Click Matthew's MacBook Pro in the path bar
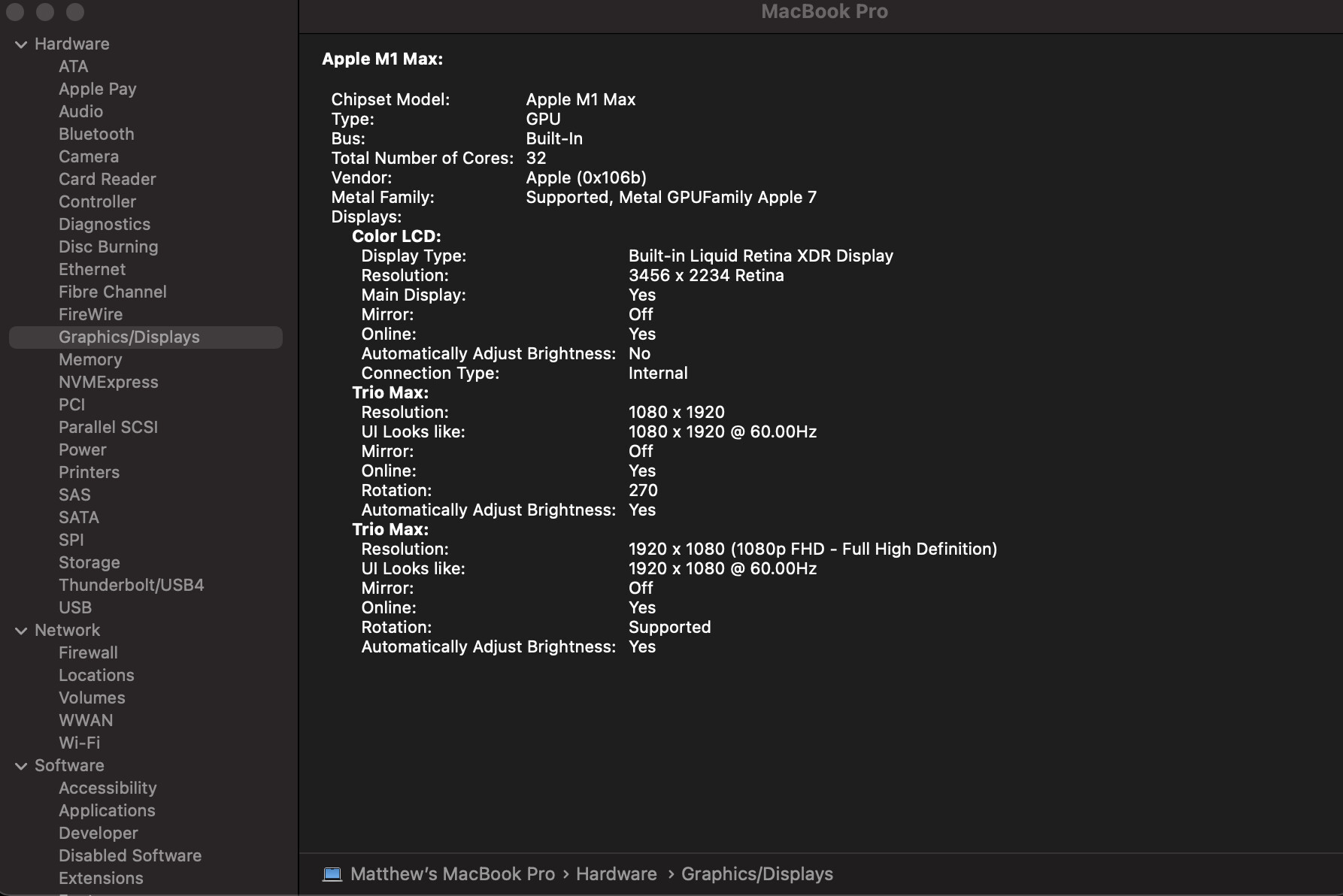The image size is (1343, 896). pyautogui.click(x=453, y=874)
